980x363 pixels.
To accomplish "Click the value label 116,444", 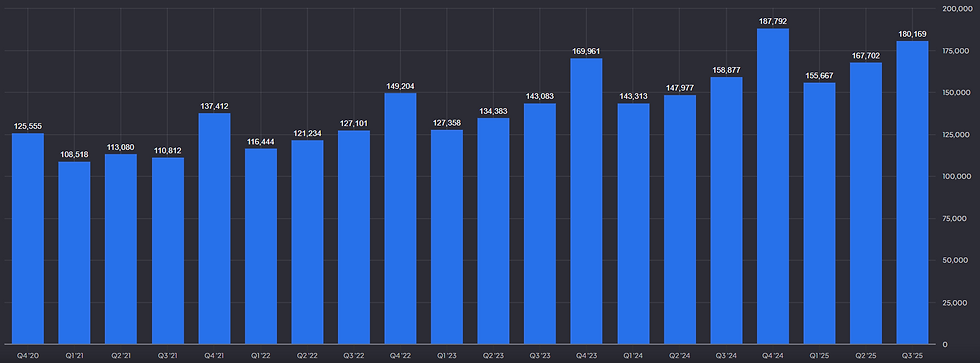I will coord(261,142).
